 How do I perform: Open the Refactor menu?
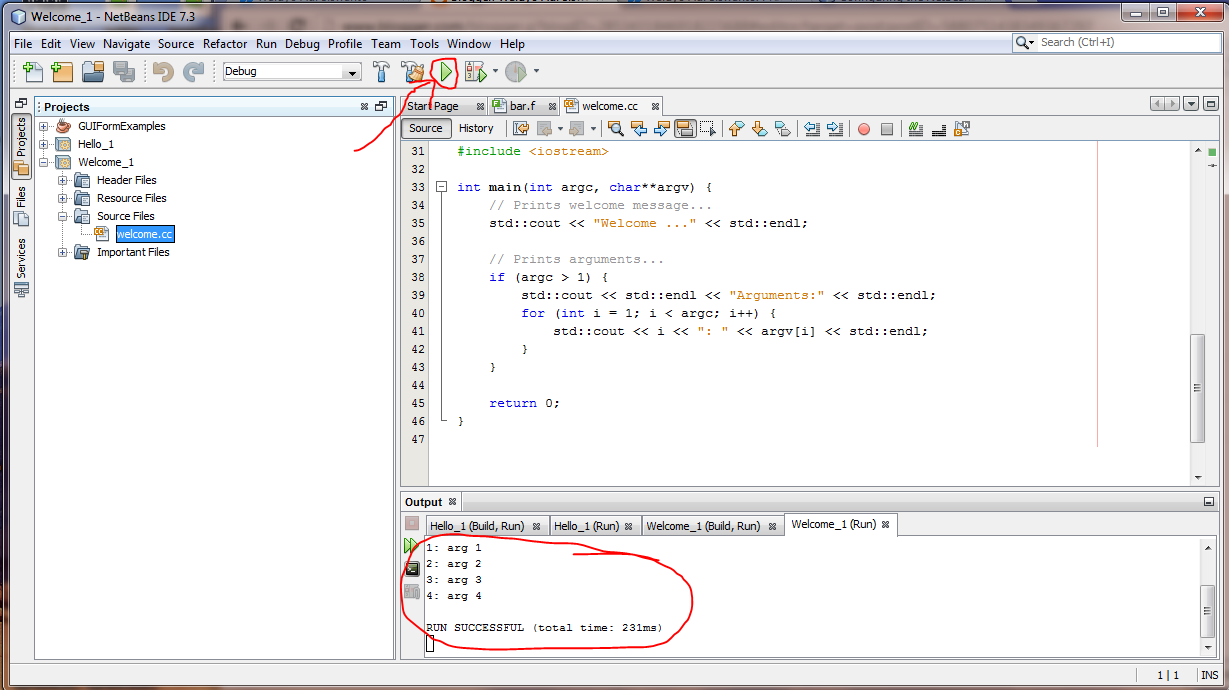tap(225, 44)
